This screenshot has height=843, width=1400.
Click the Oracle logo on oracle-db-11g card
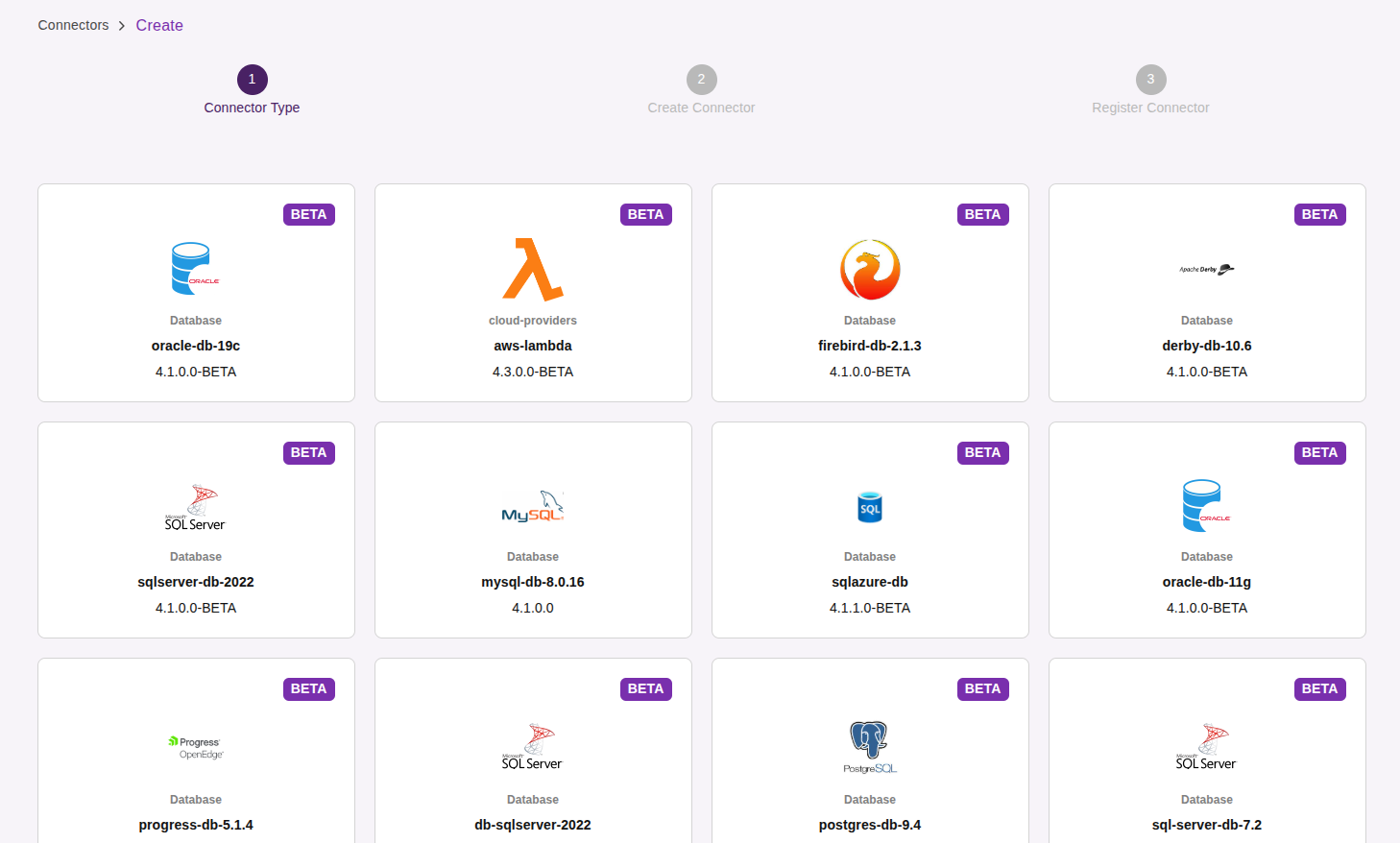click(1206, 506)
